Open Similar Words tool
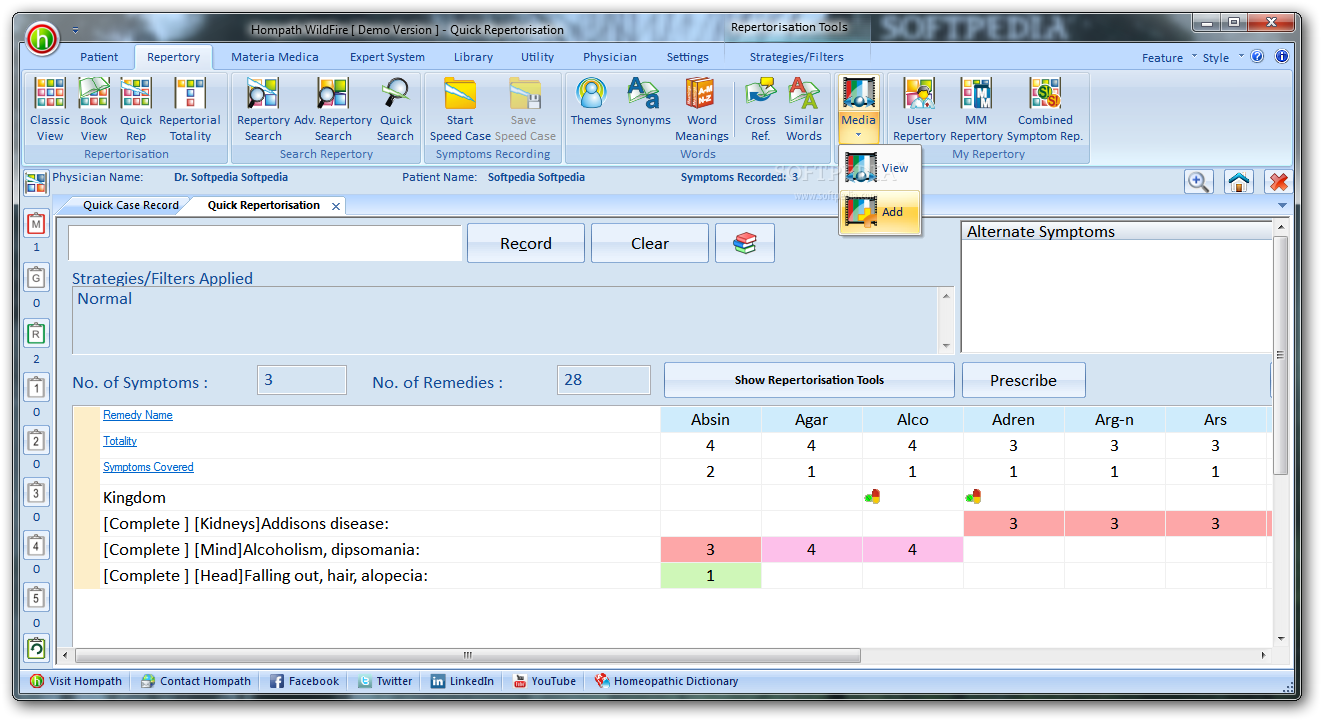Screen dimensions: 1322x721 pos(804,110)
